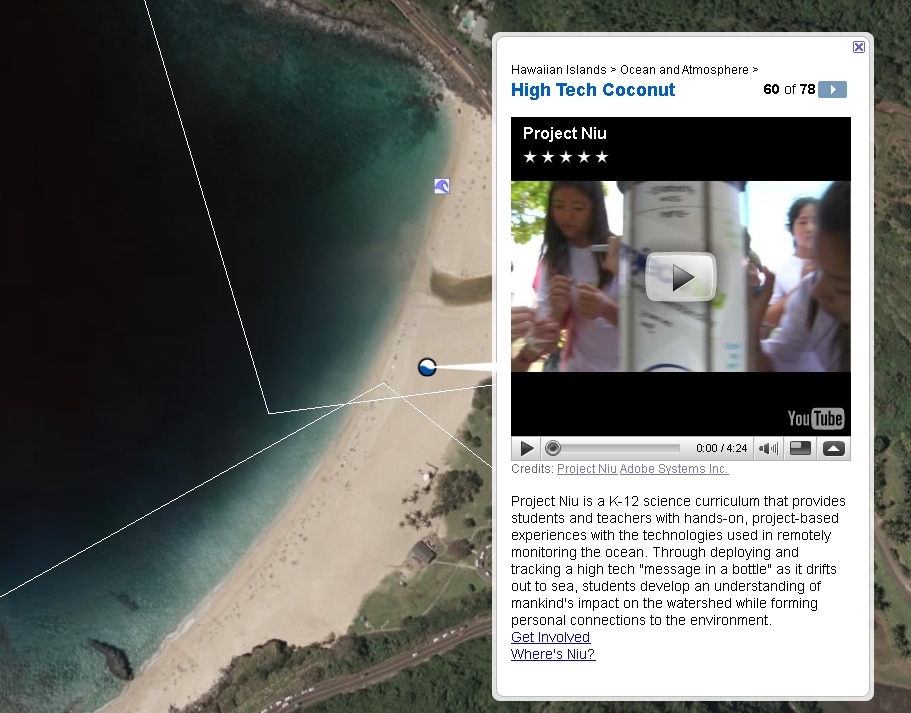The height and width of the screenshot is (713, 911).
Task: Click the 0:00 / 4:24 time display
Action: pos(721,448)
